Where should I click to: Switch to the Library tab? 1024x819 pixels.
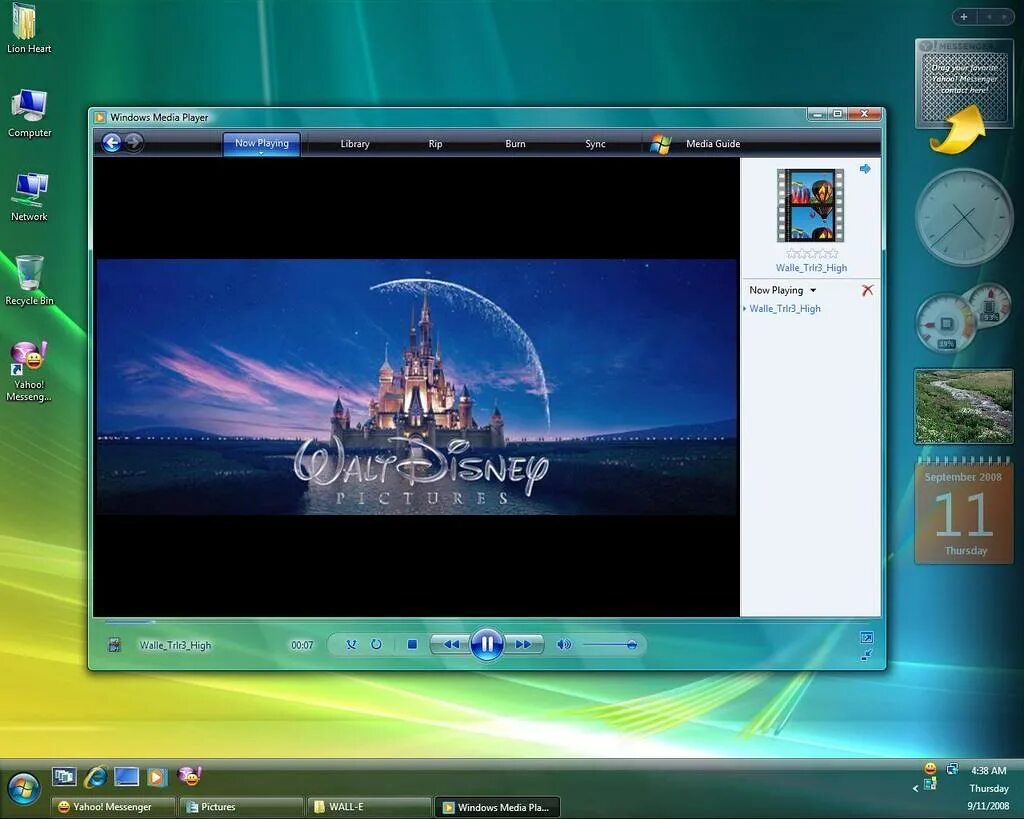[354, 143]
